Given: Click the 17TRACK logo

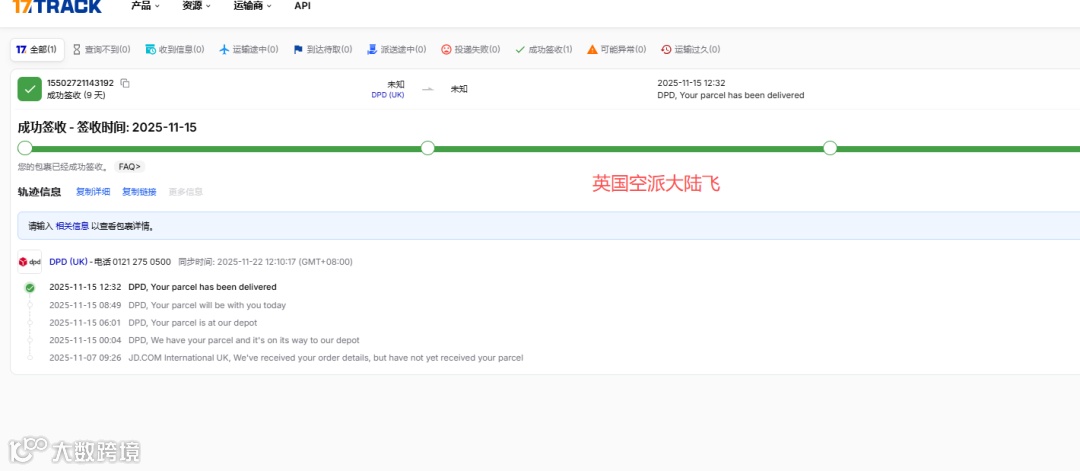Looking at the screenshot, I should pyautogui.click(x=57, y=6).
